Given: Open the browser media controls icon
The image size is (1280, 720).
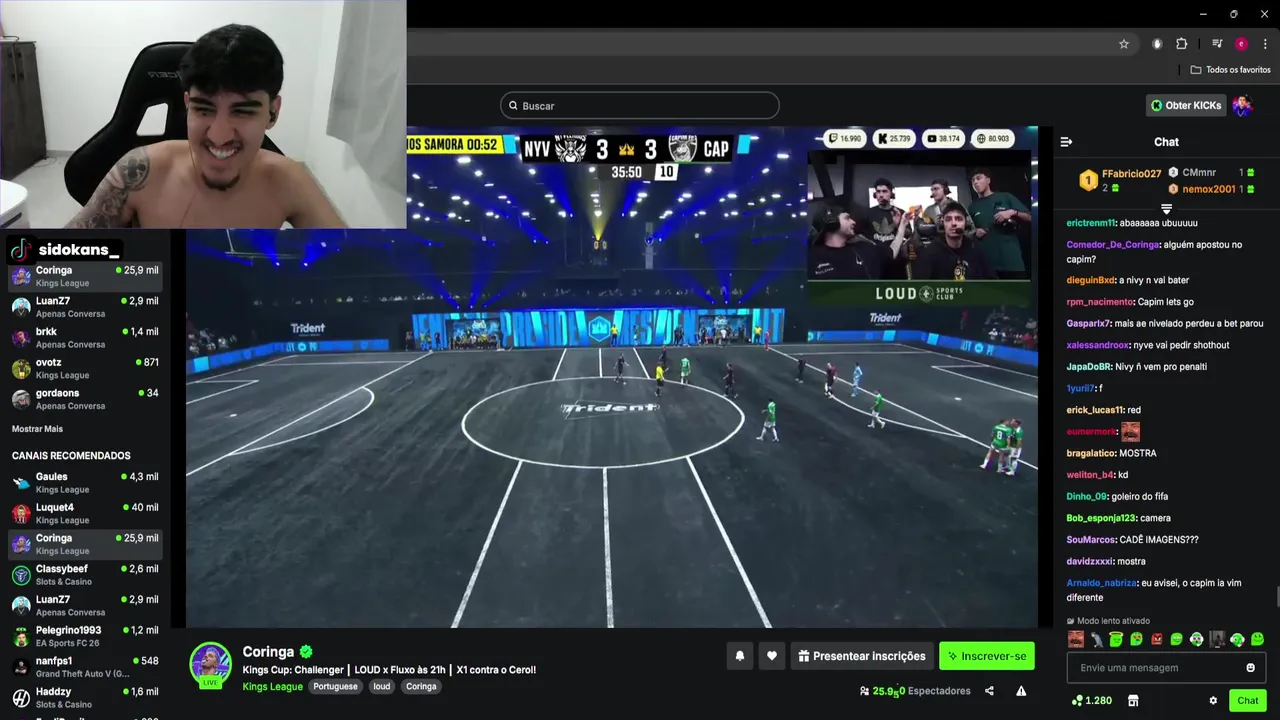Looking at the screenshot, I should pos(1217,44).
